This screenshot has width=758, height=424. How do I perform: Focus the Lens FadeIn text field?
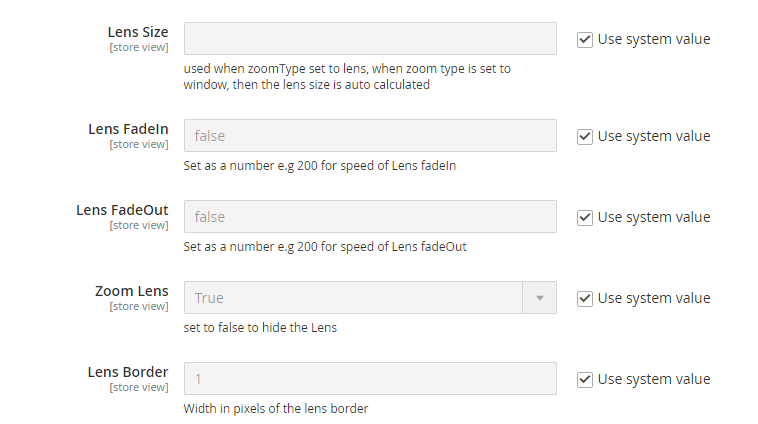370,136
